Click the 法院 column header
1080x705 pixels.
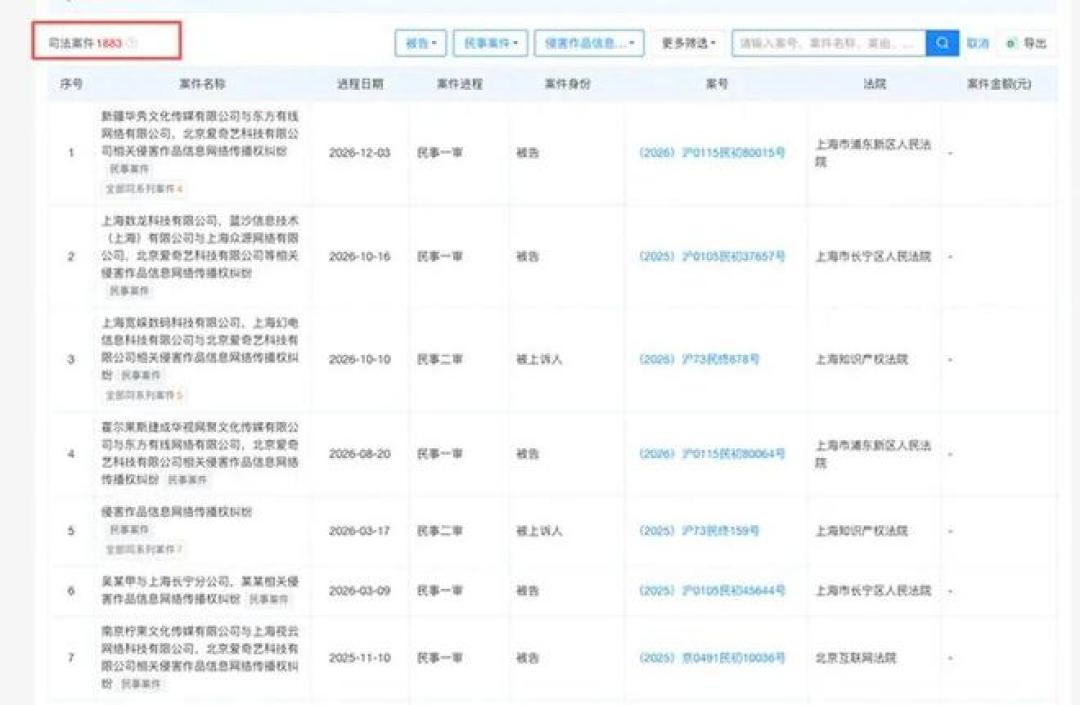pos(874,83)
